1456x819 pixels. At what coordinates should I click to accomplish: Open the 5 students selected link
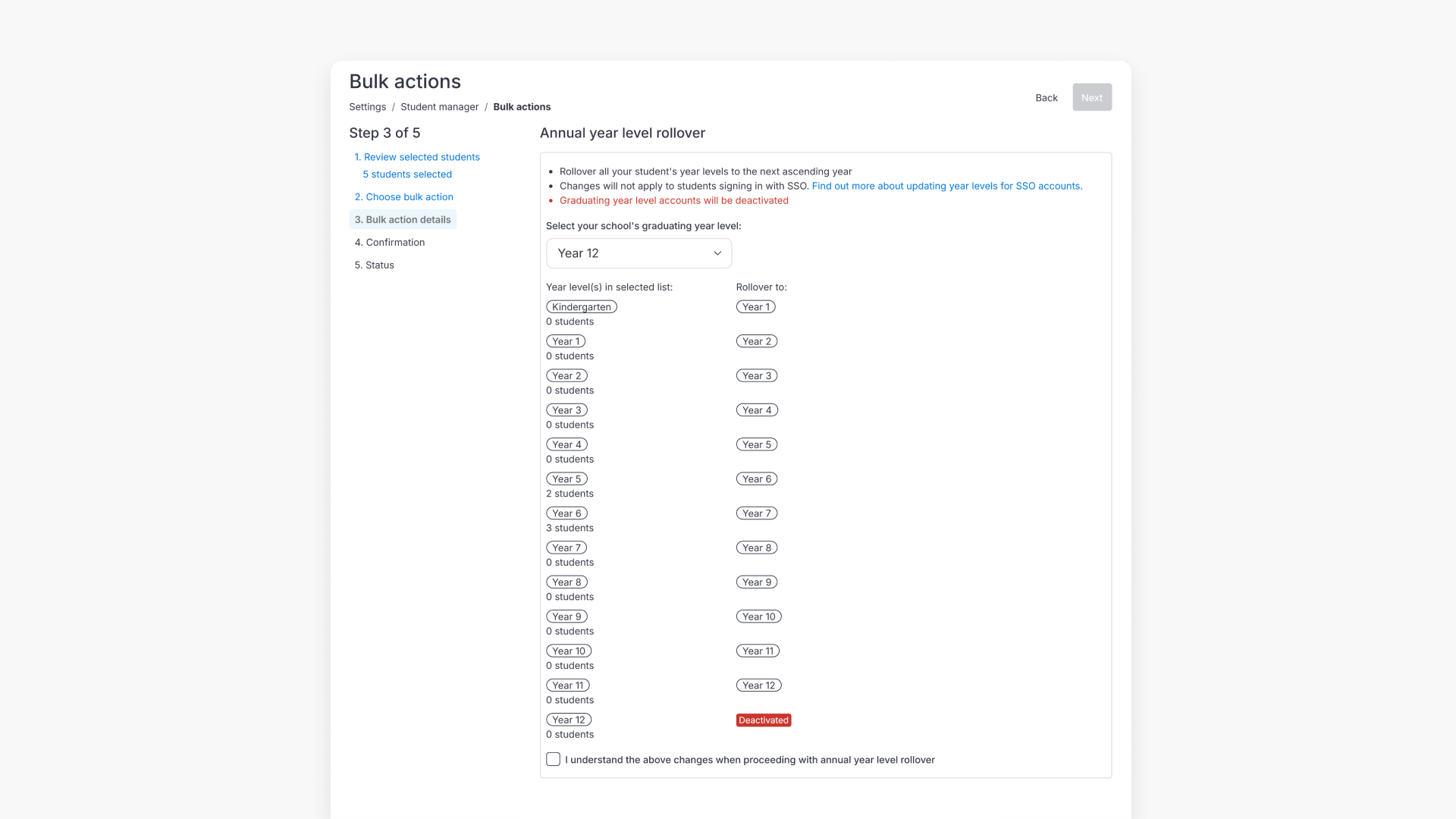(407, 174)
